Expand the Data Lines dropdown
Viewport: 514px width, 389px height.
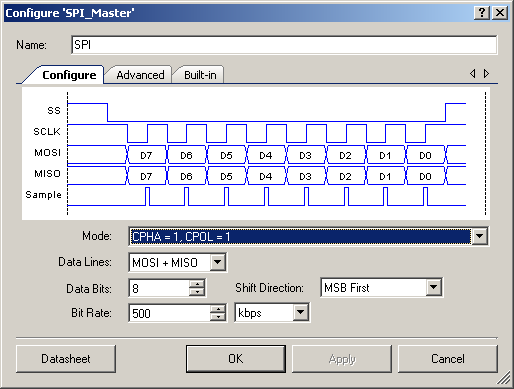coord(218,262)
